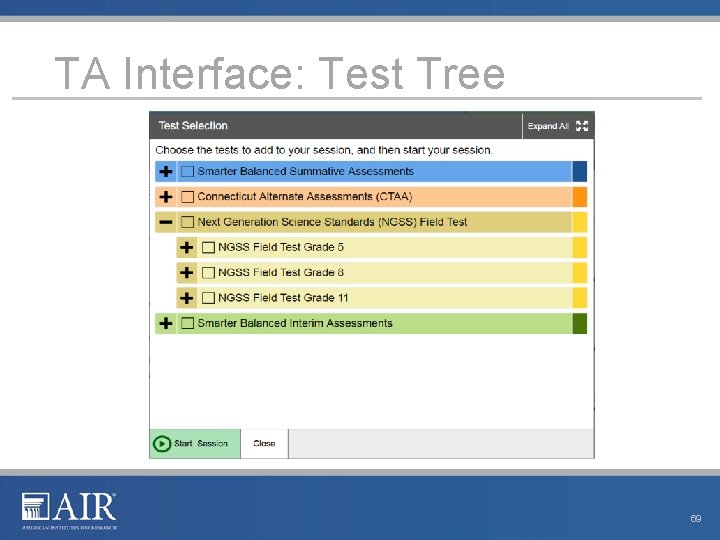Viewport: 720px width, 540px height.
Task: Click the dark blue swatch on Summative row
Action: [579, 171]
